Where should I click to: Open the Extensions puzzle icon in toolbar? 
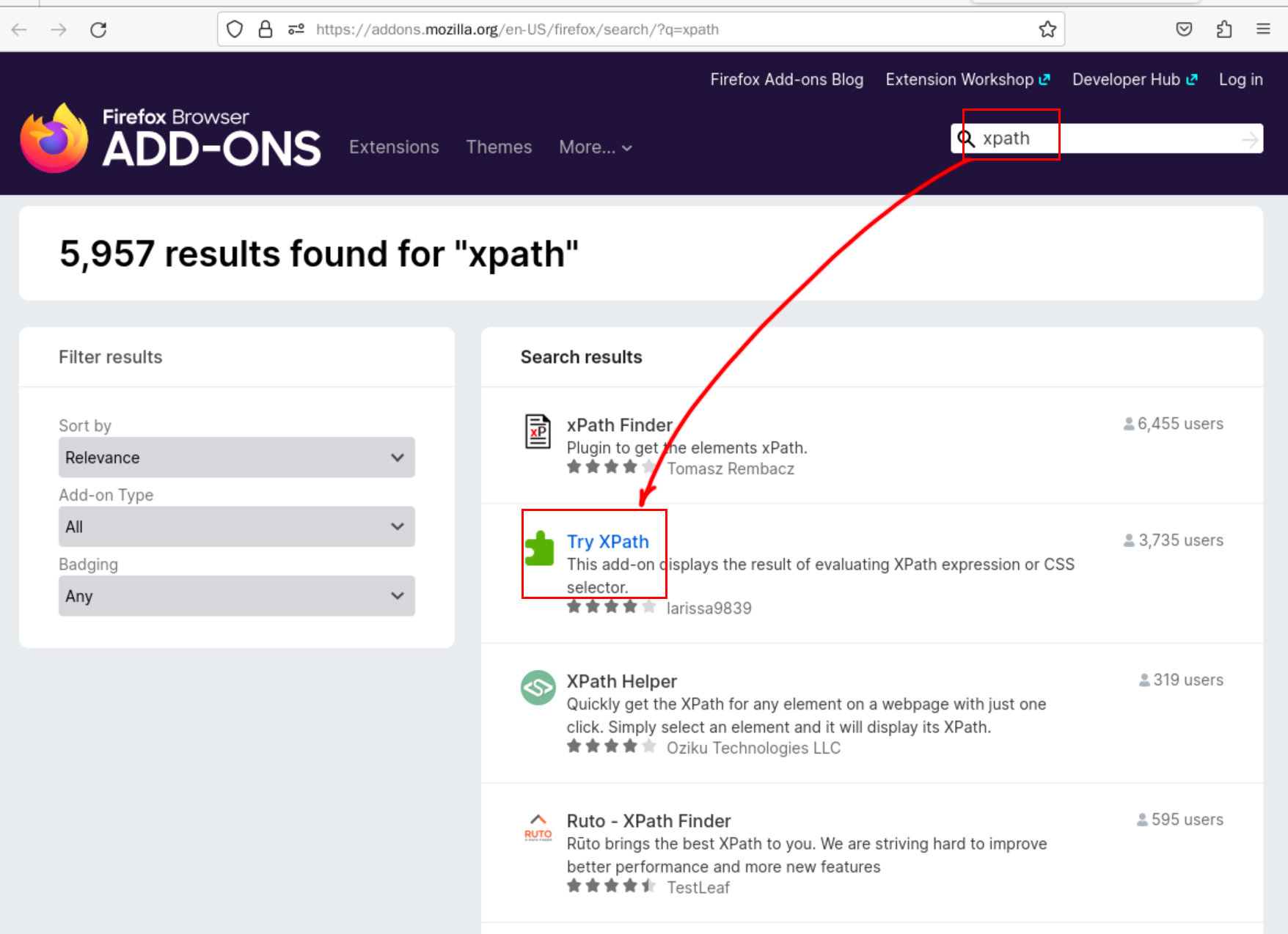[x=1223, y=29]
